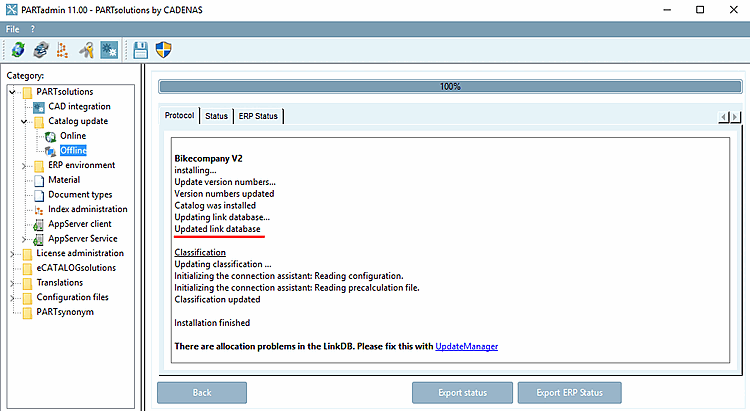750x411 pixels.
Task: Open the File menu
Action: (x=12, y=29)
